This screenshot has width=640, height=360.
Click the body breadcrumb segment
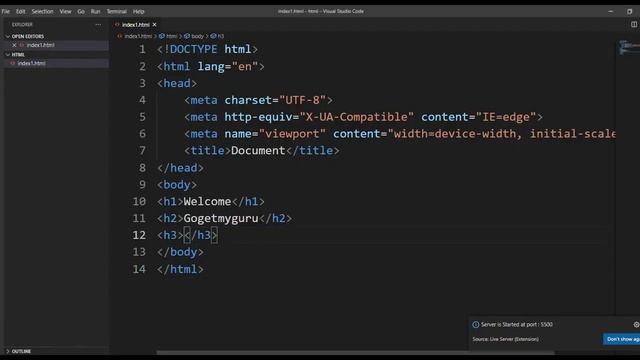tap(197, 36)
